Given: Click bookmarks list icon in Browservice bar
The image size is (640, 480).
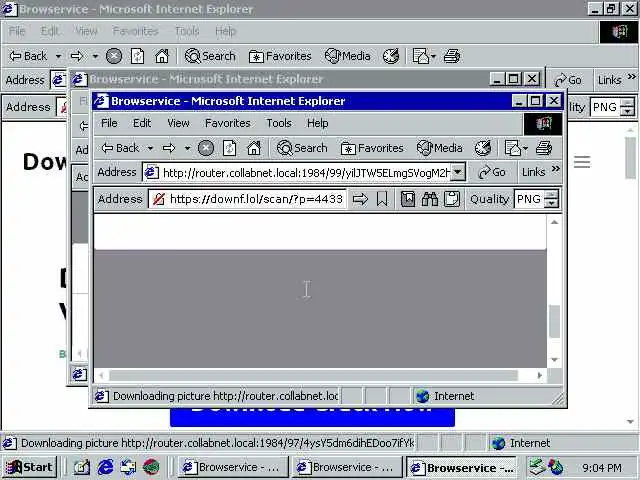Looking at the screenshot, I should [408, 199].
